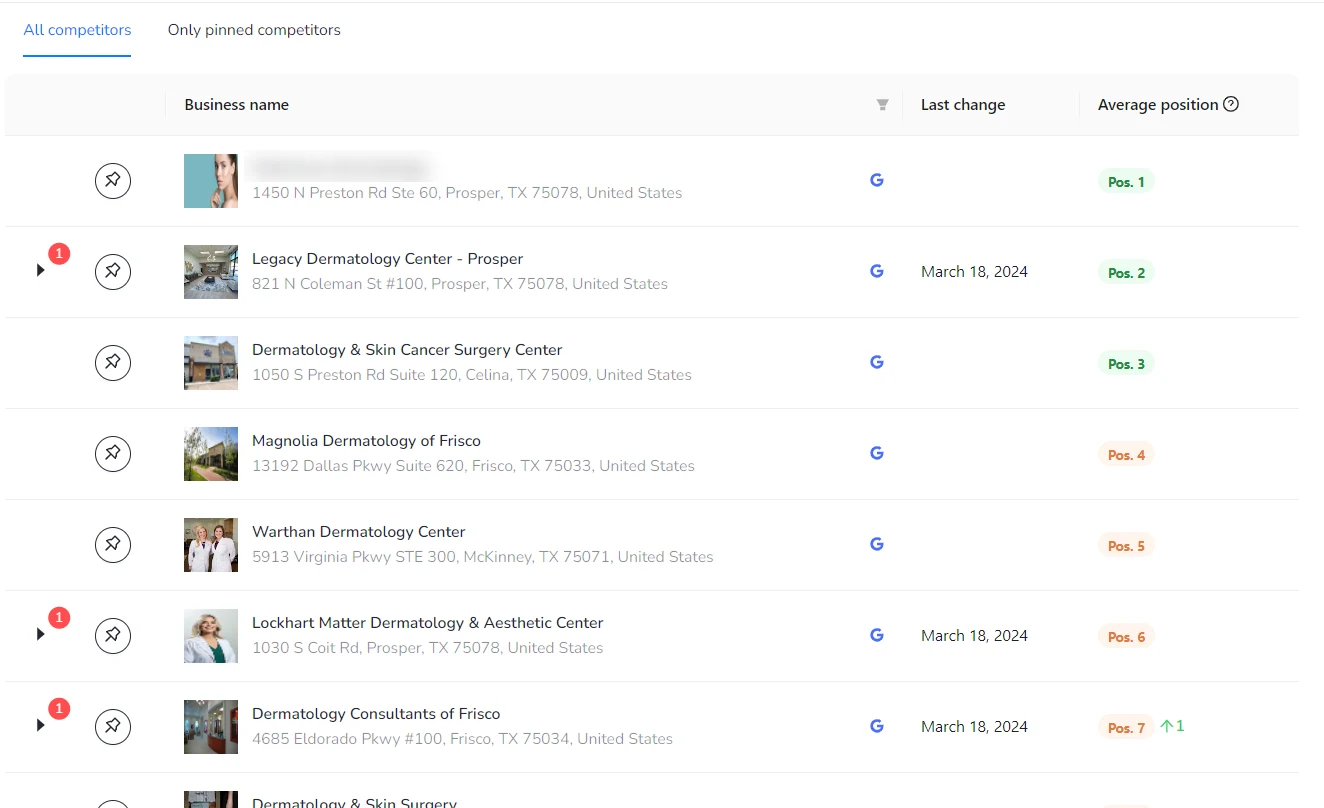
Task: Pin Dermatology & Skin Cancer Surgery Center
Action: (x=113, y=363)
